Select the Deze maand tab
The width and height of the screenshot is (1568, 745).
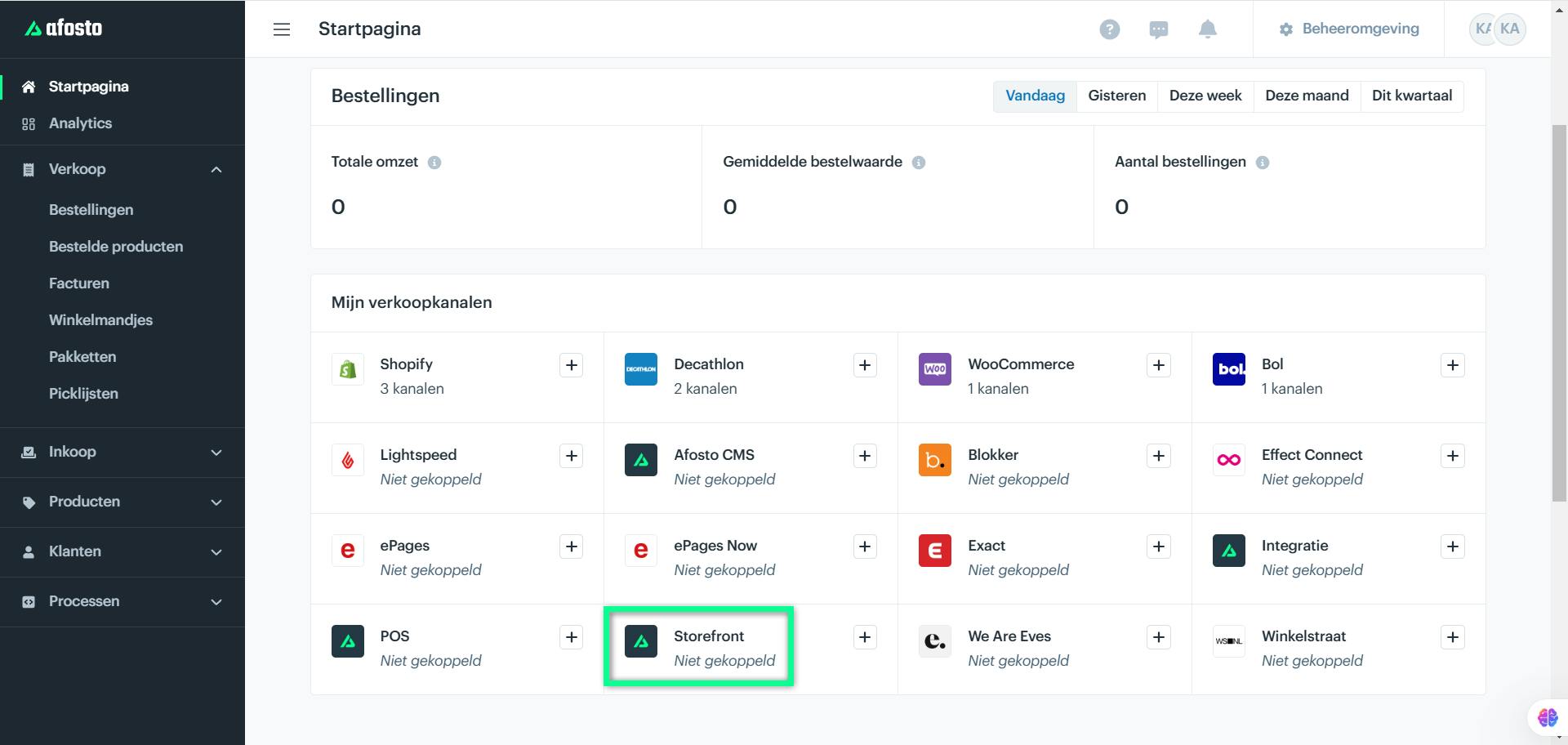tap(1307, 96)
